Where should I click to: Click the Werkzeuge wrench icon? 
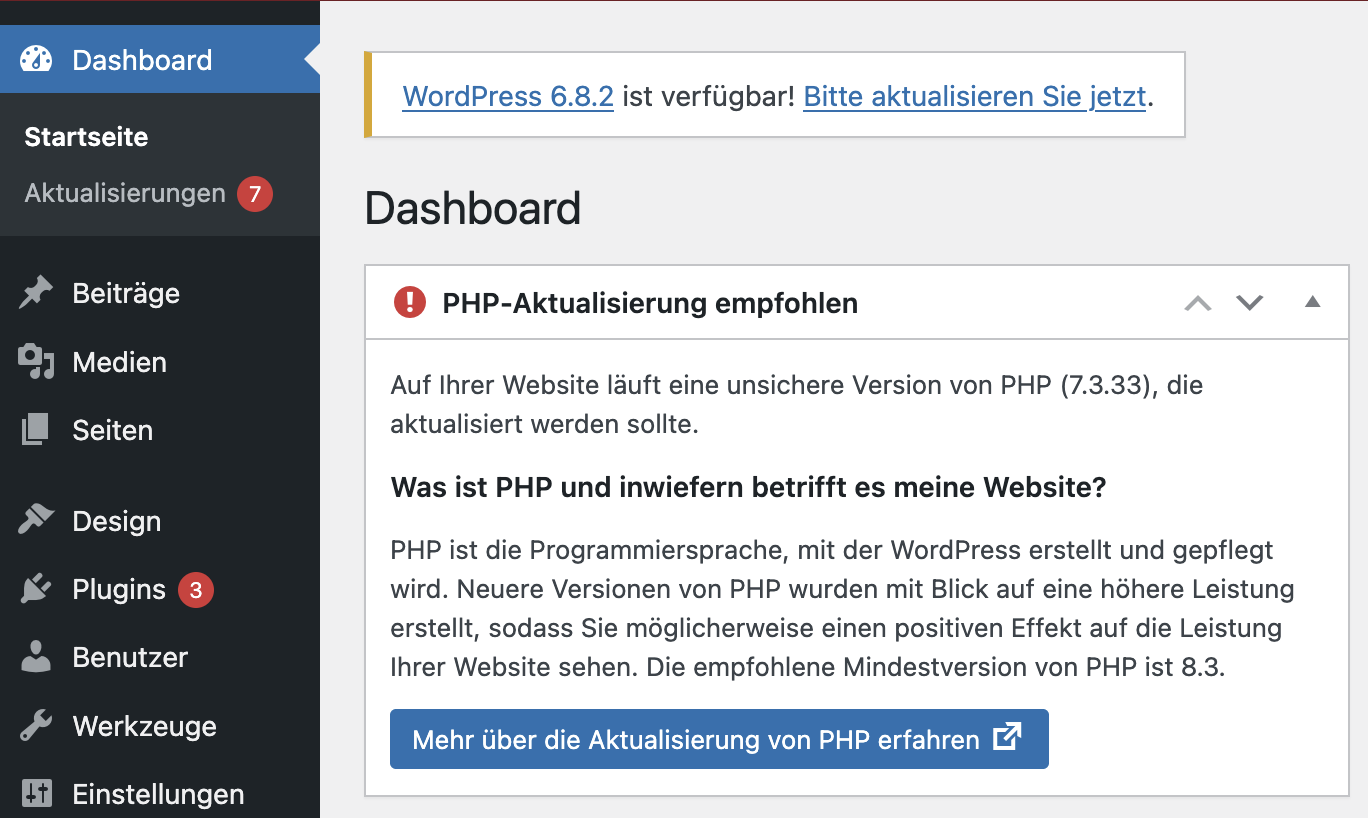36,726
